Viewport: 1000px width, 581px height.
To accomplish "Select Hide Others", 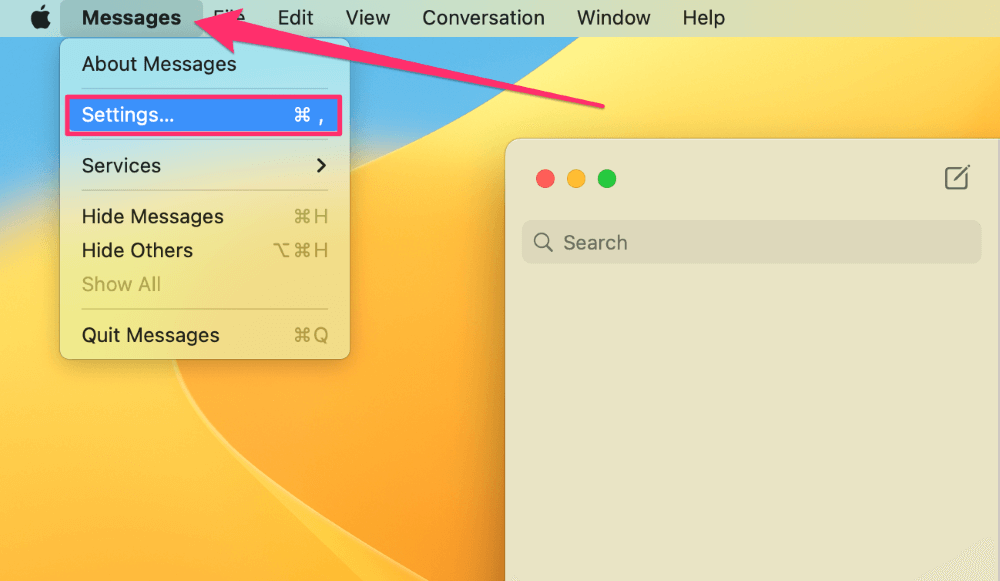I will click(x=204, y=251).
